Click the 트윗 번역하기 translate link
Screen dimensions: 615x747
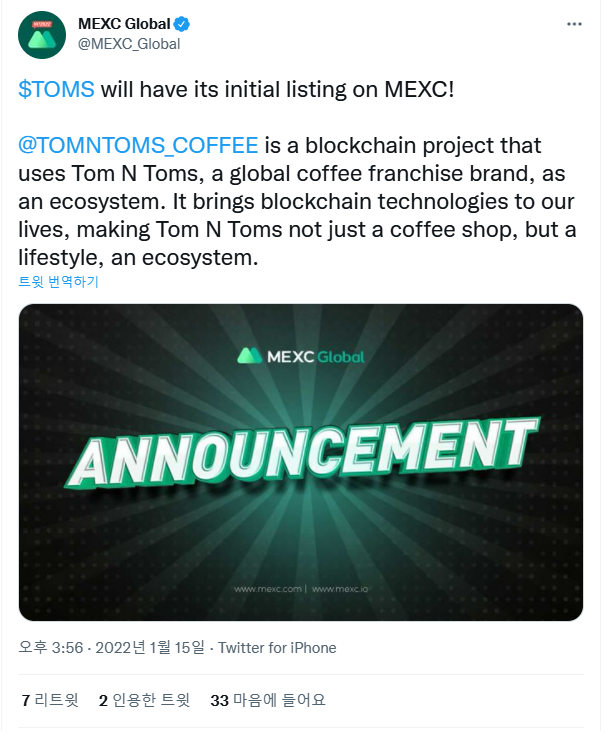(58, 282)
